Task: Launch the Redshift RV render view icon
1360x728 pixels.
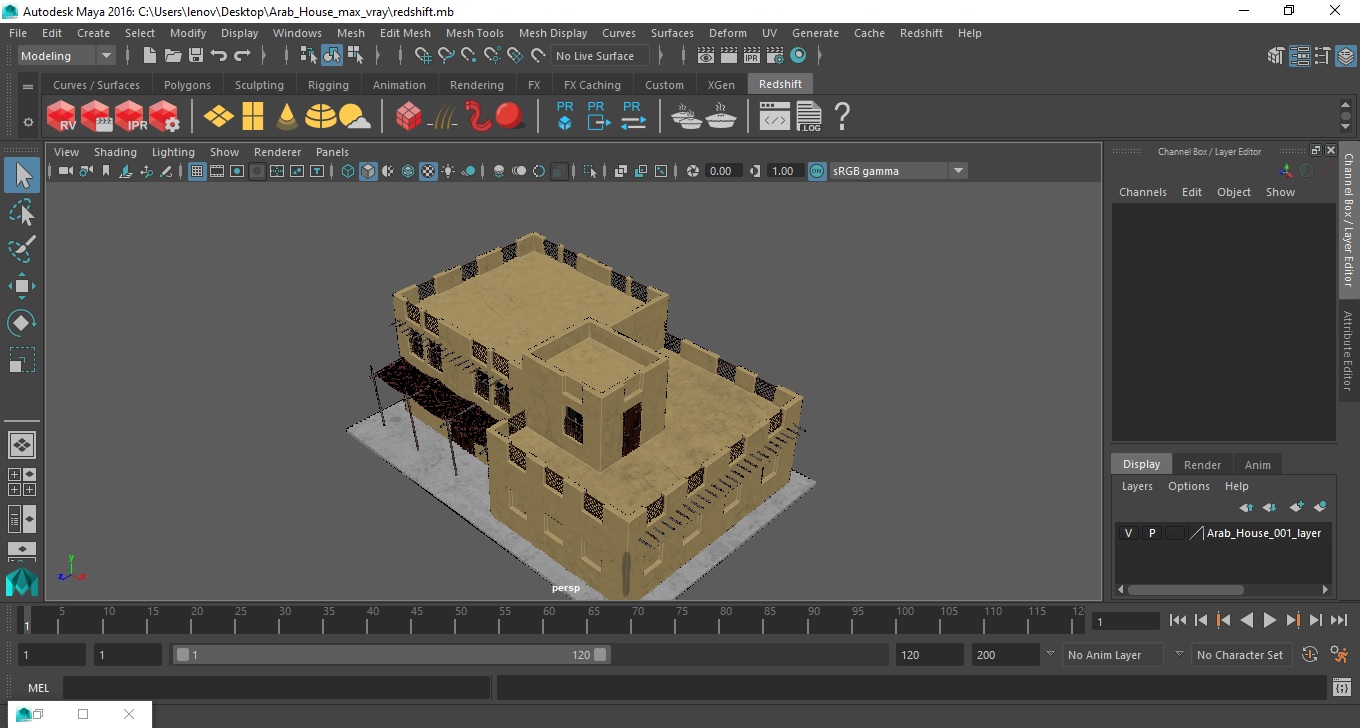Action: coord(62,117)
